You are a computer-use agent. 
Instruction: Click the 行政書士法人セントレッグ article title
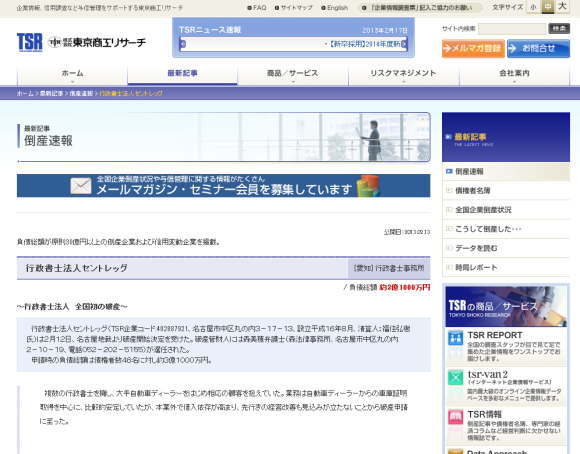click(x=77, y=268)
